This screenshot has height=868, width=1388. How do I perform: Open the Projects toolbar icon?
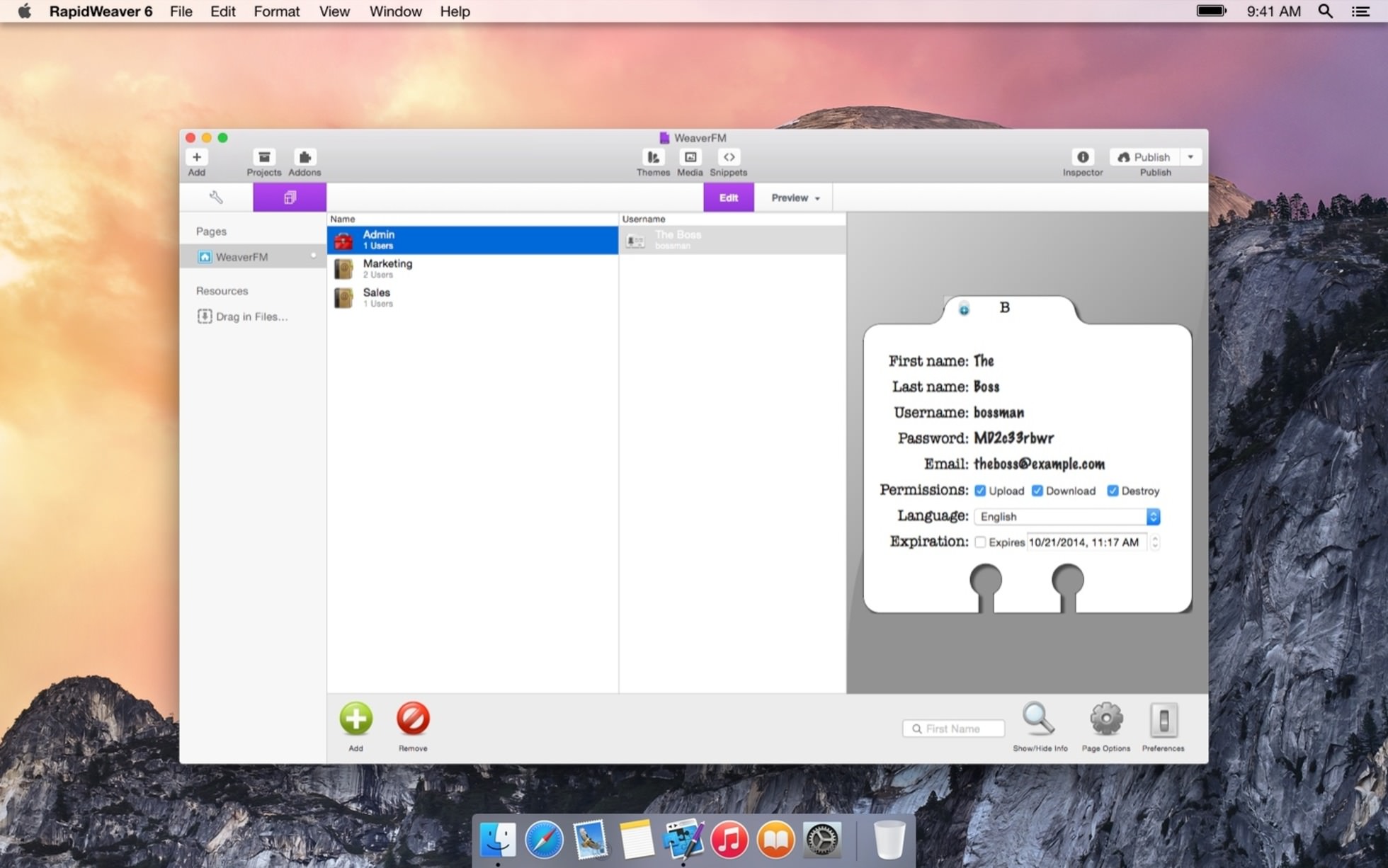tap(263, 157)
